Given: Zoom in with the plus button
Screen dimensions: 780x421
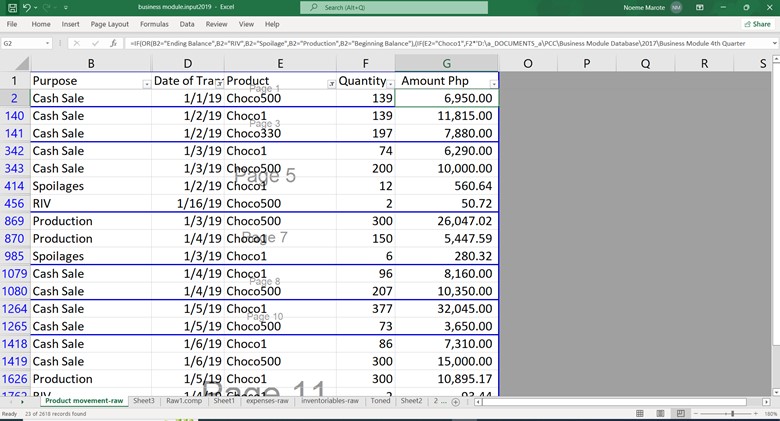Looking at the screenshot, I should [756, 414].
